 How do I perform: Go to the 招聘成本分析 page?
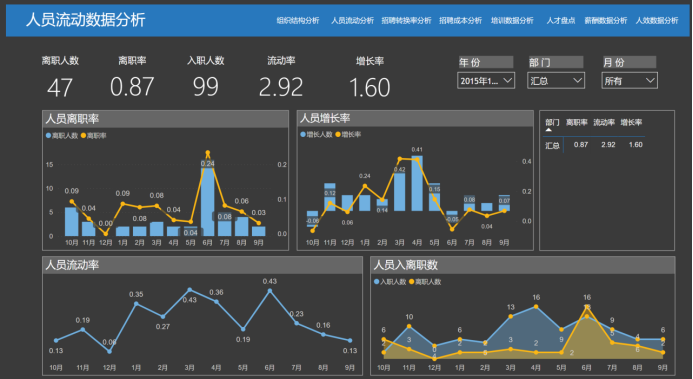coord(460,20)
